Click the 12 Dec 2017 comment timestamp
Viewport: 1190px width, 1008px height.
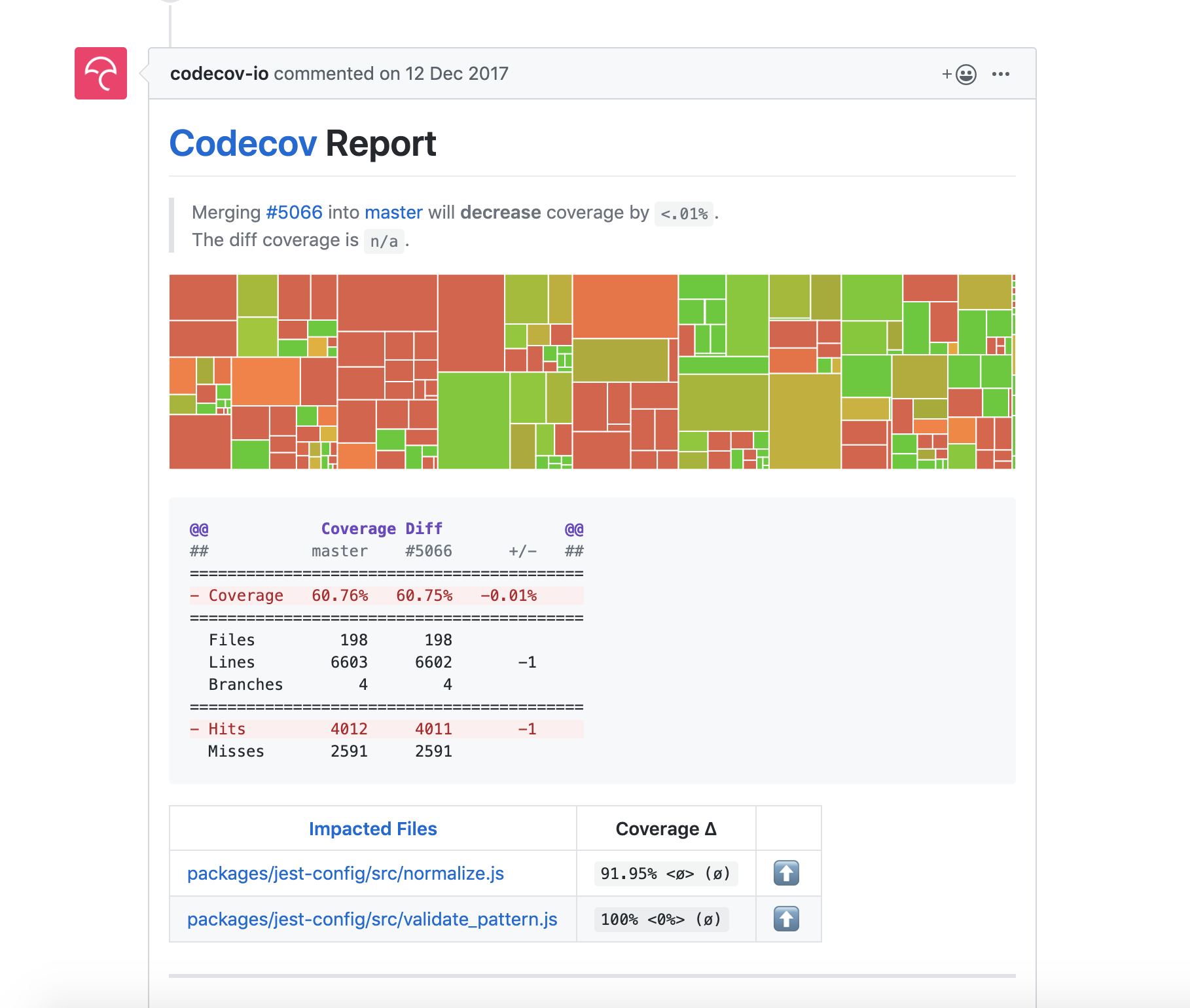click(456, 73)
